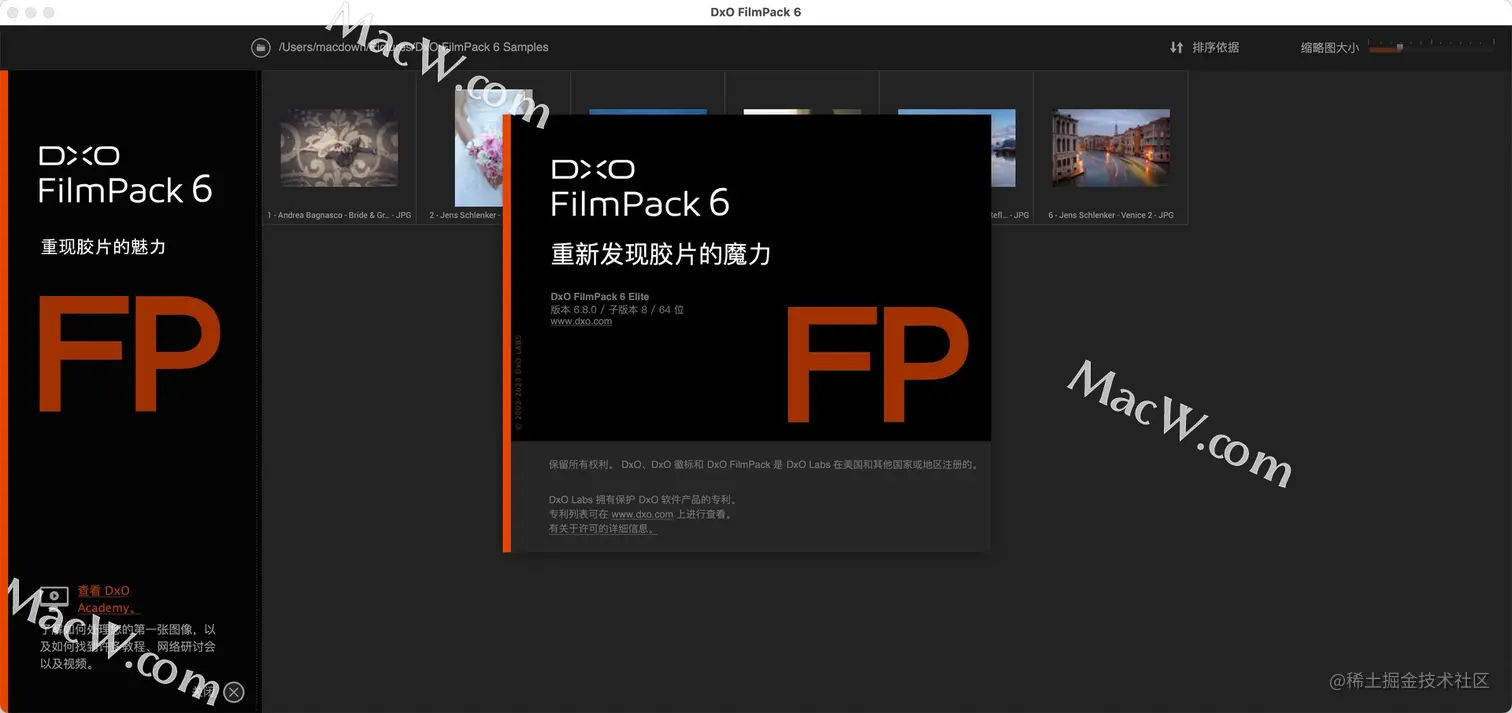The height and width of the screenshot is (713, 1512).
Task: Select the Jens Schlenker Venice 2 thumbnail
Action: coord(1111,148)
